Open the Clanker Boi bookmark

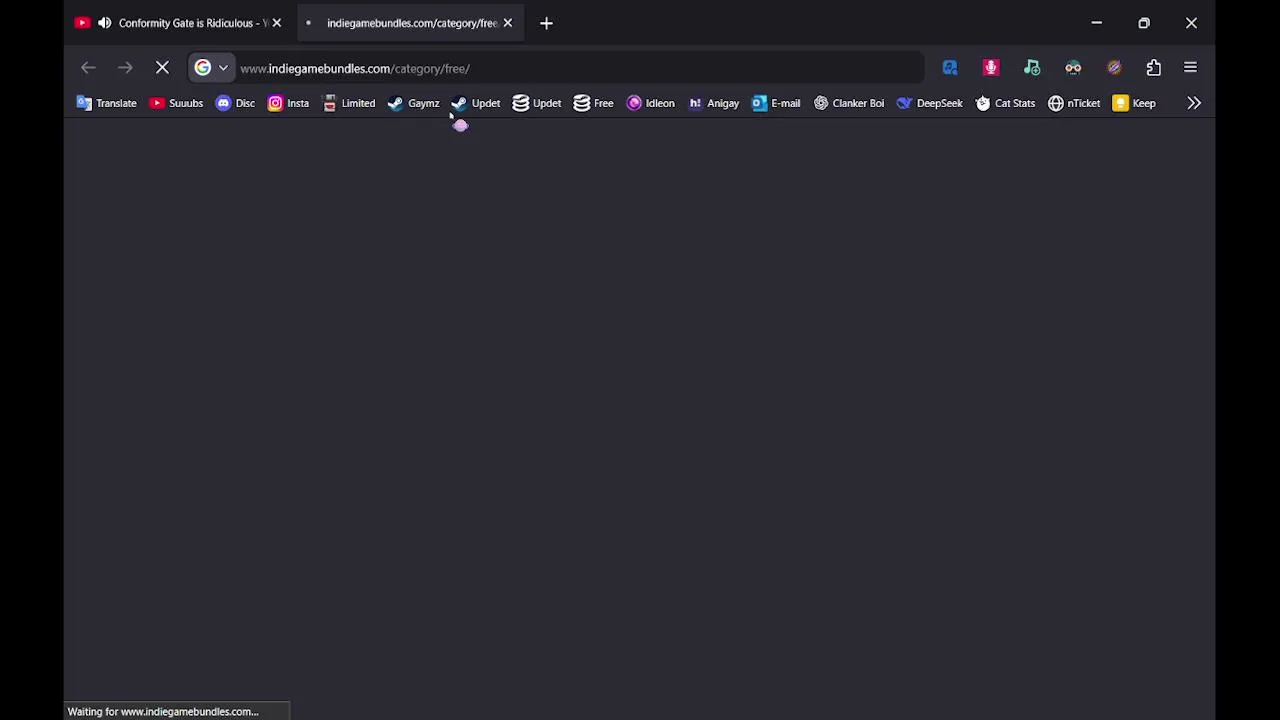(x=849, y=103)
